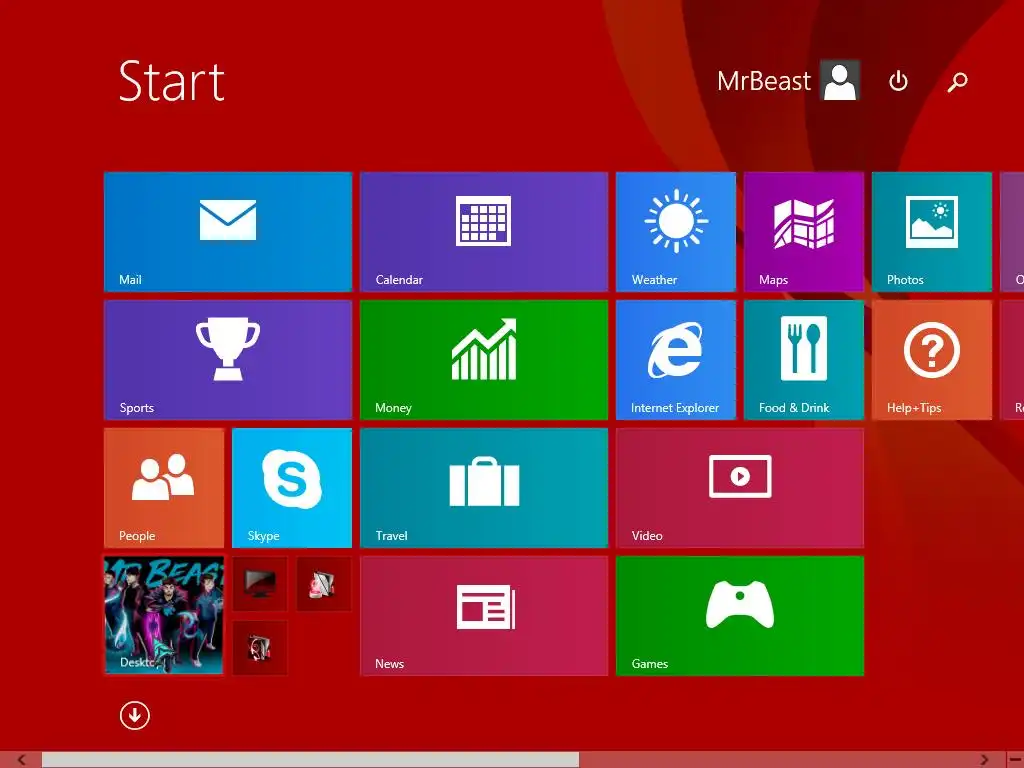Launch the Weather app tile
This screenshot has width=1024, height=768.
(676, 232)
